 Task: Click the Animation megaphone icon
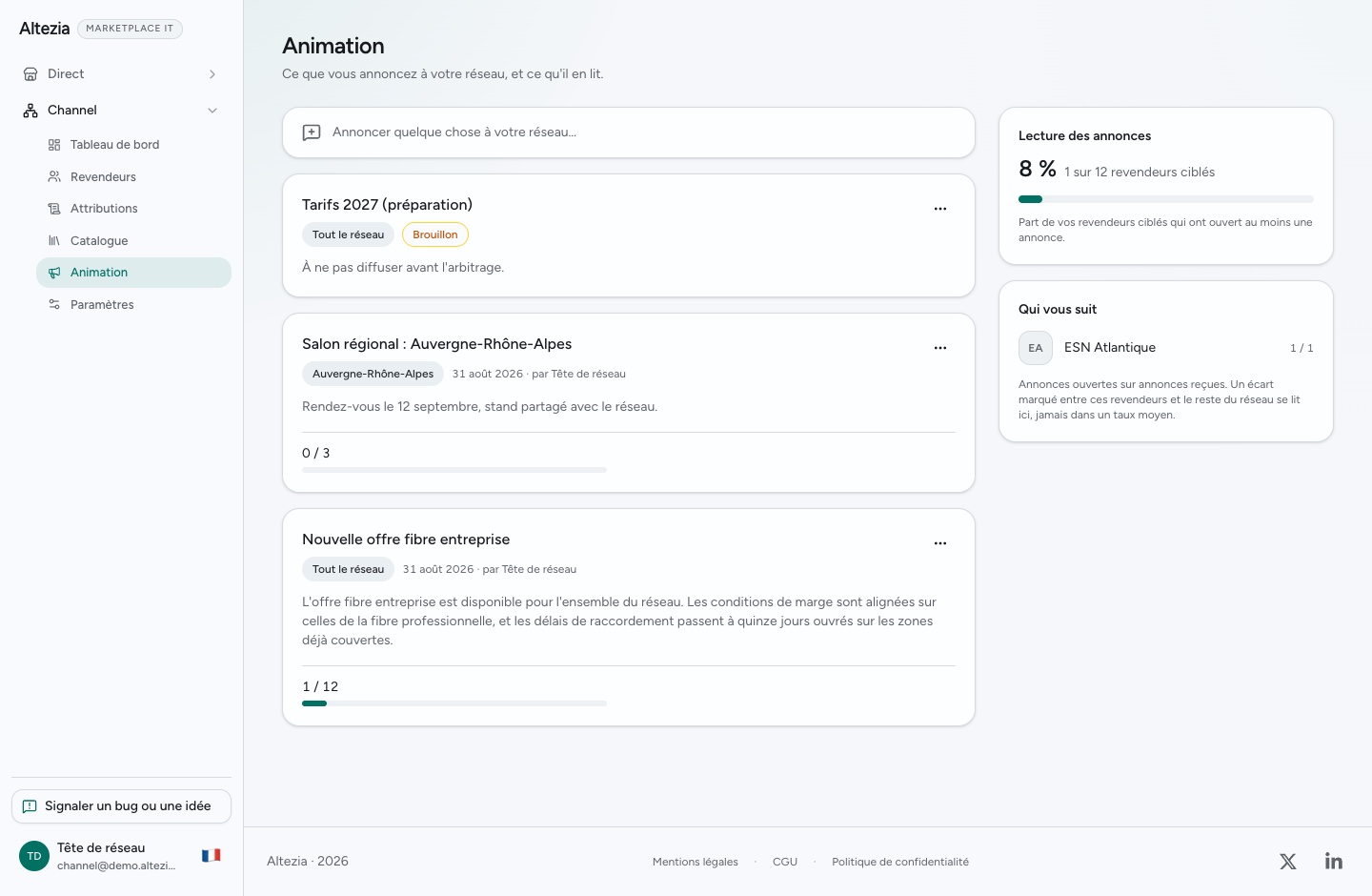click(x=54, y=273)
